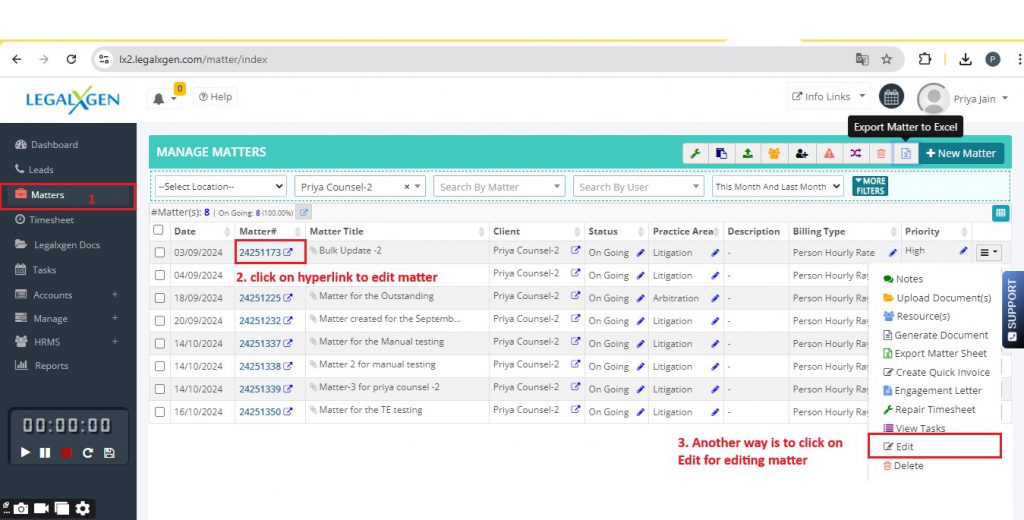Open the Select Location dropdown

pos(220,186)
